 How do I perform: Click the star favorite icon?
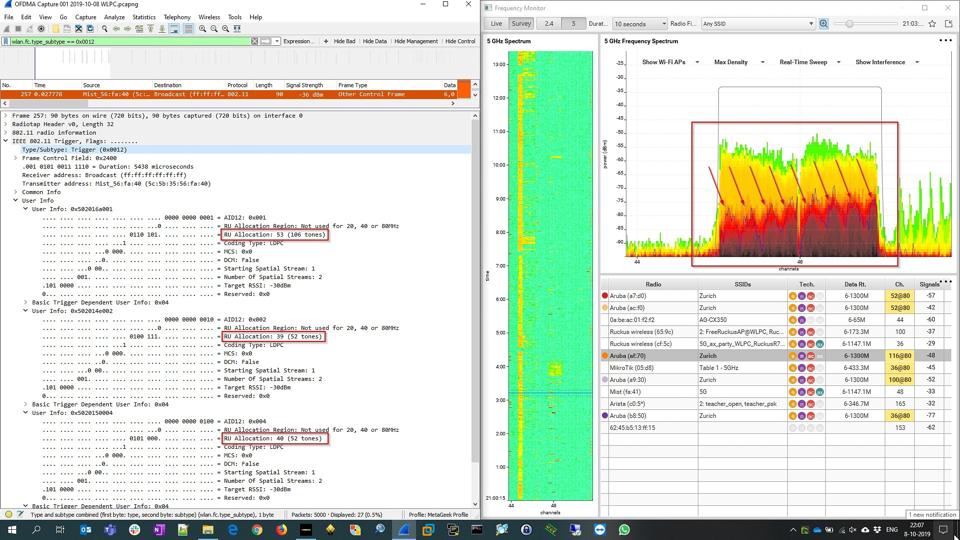click(932, 23)
